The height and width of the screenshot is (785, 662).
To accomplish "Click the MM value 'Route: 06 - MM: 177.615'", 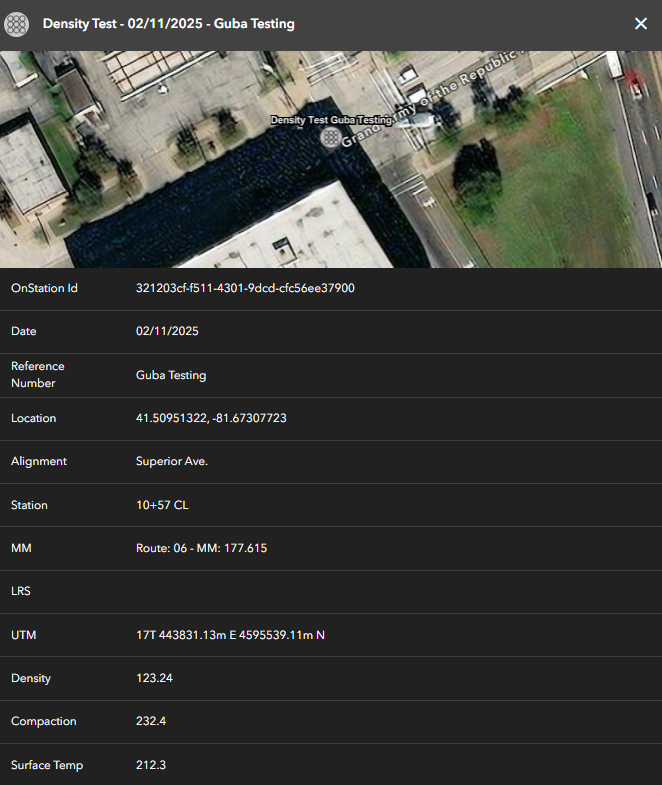I will 201,548.
